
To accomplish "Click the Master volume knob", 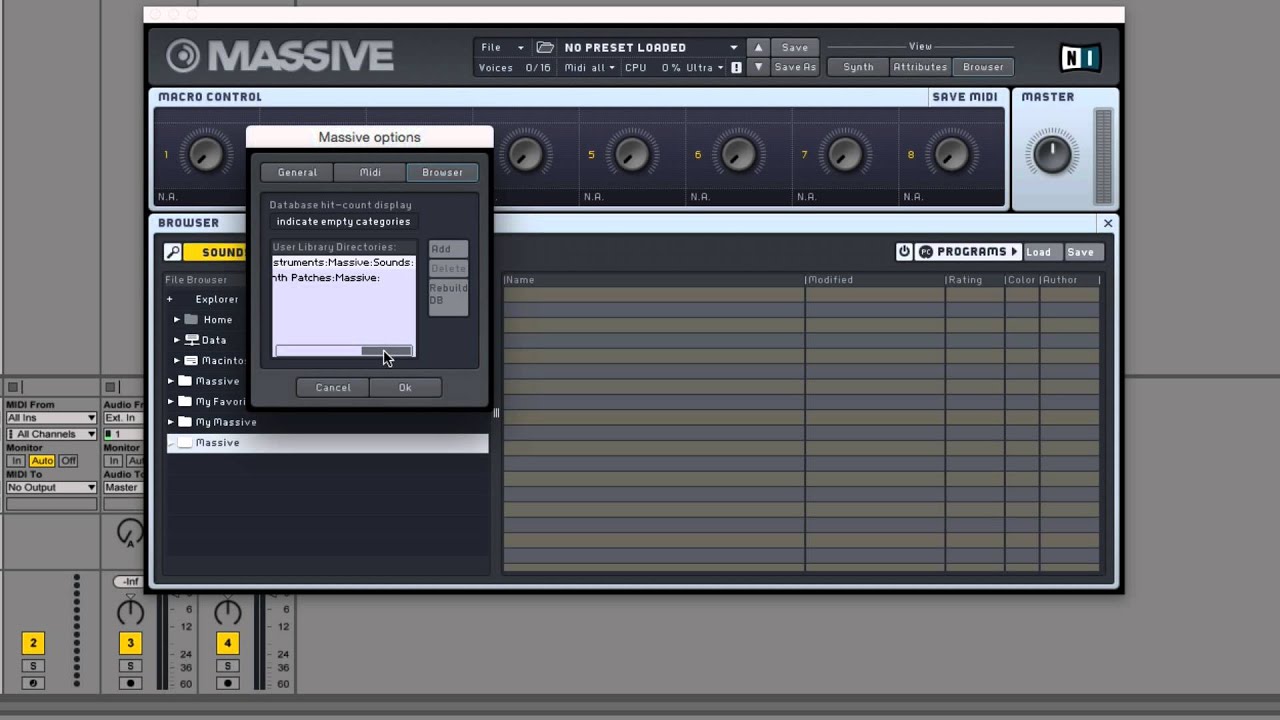I will tap(1051, 154).
